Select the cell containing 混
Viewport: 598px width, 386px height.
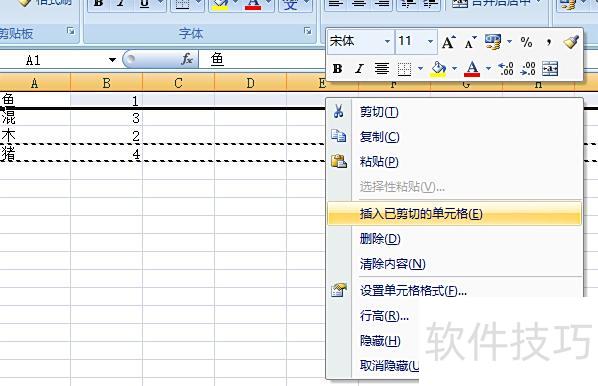click(35, 117)
